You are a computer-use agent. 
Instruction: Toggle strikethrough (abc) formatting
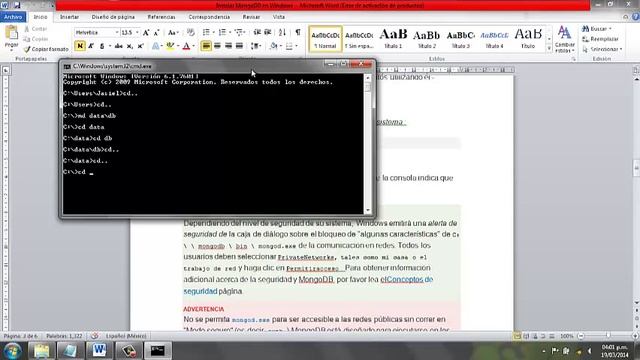pyautogui.click(x=118, y=46)
